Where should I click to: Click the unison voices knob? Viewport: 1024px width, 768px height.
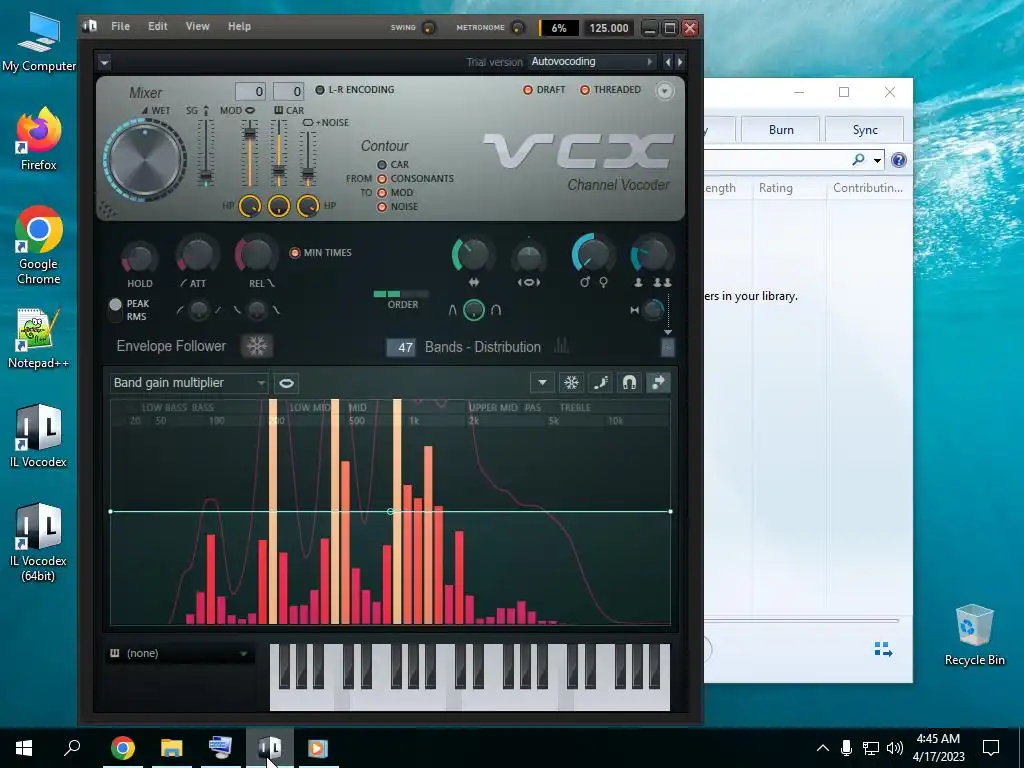(x=651, y=255)
